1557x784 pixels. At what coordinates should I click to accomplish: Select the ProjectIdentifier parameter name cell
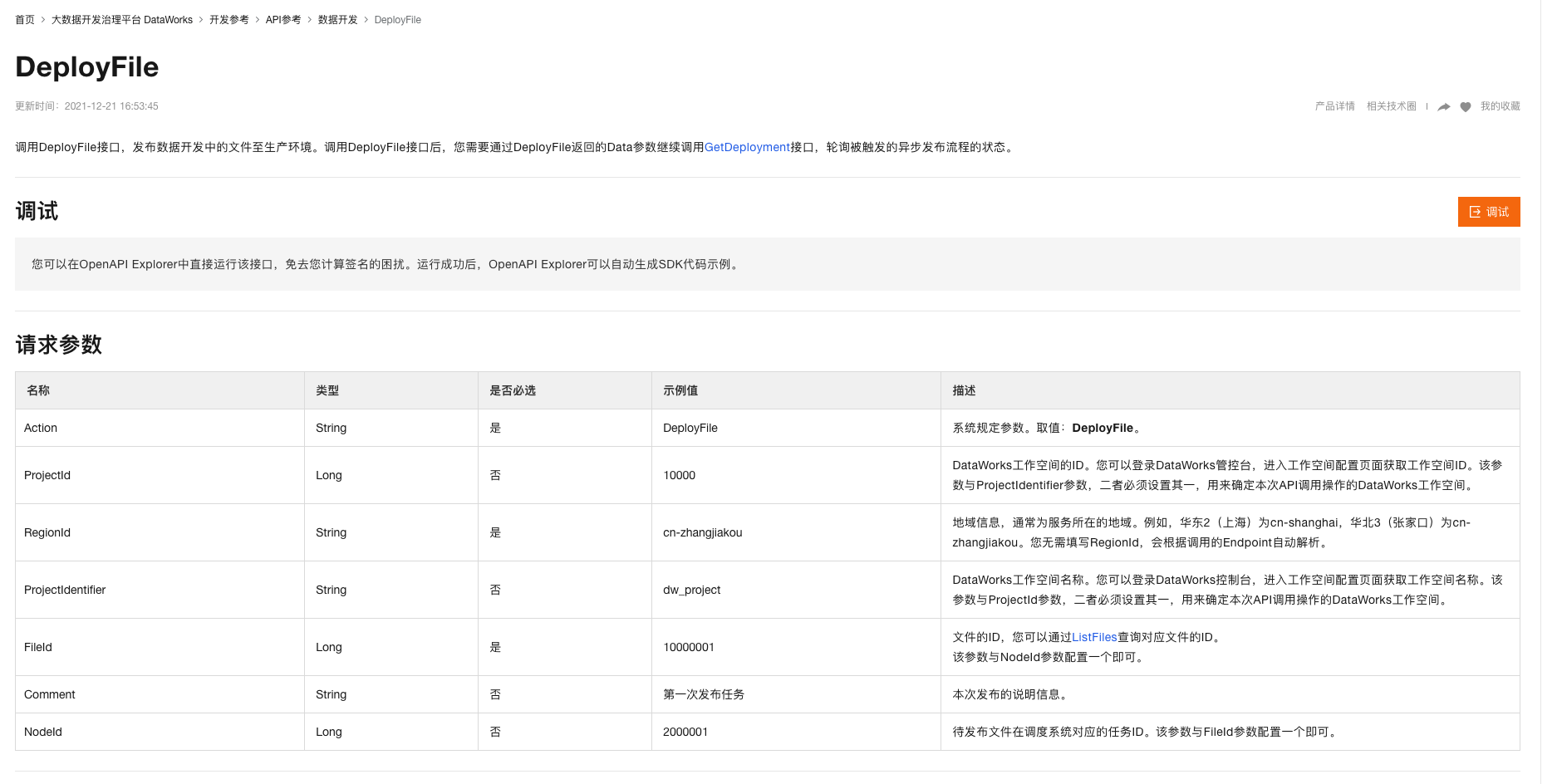point(160,590)
